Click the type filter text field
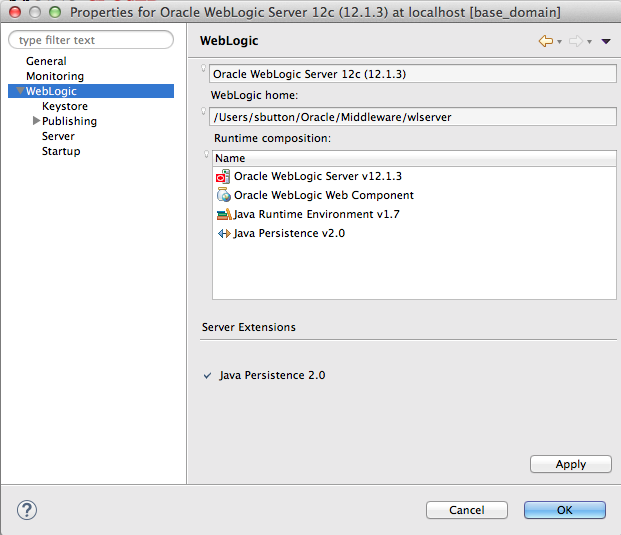 coord(91,40)
